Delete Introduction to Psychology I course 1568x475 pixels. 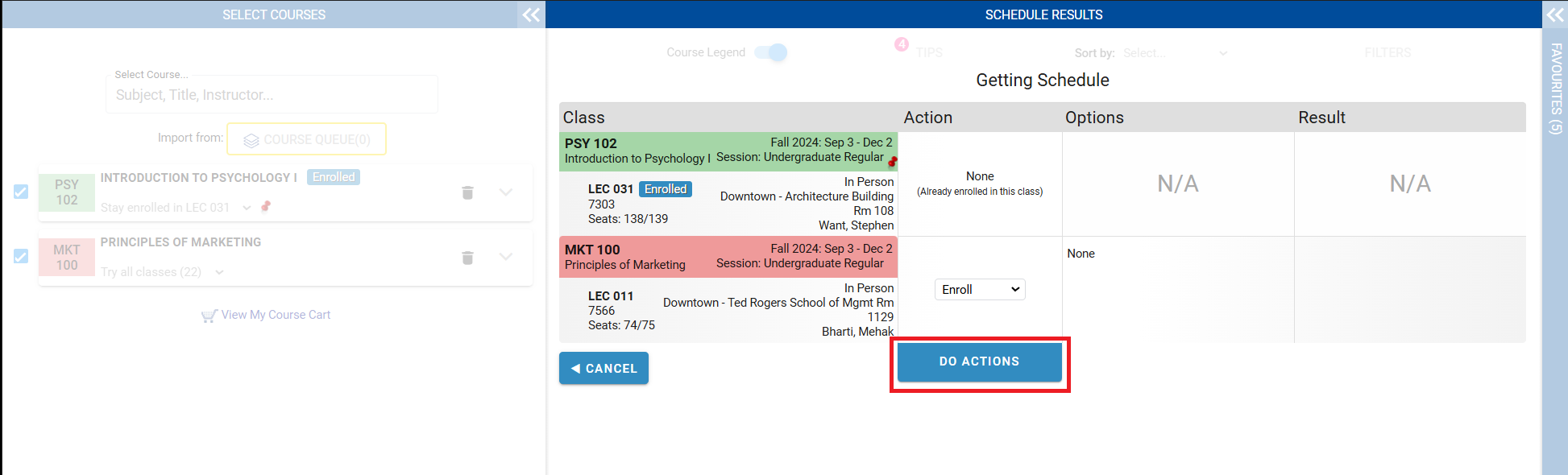(x=467, y=192)
